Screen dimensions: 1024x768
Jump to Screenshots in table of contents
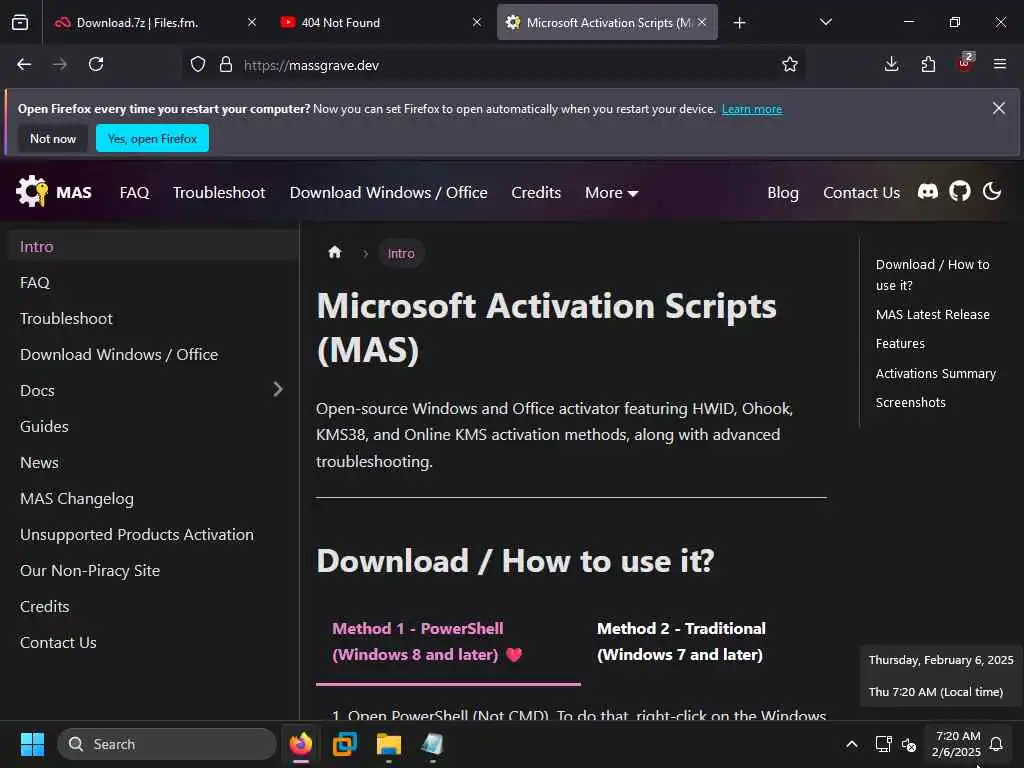(910, 402)
